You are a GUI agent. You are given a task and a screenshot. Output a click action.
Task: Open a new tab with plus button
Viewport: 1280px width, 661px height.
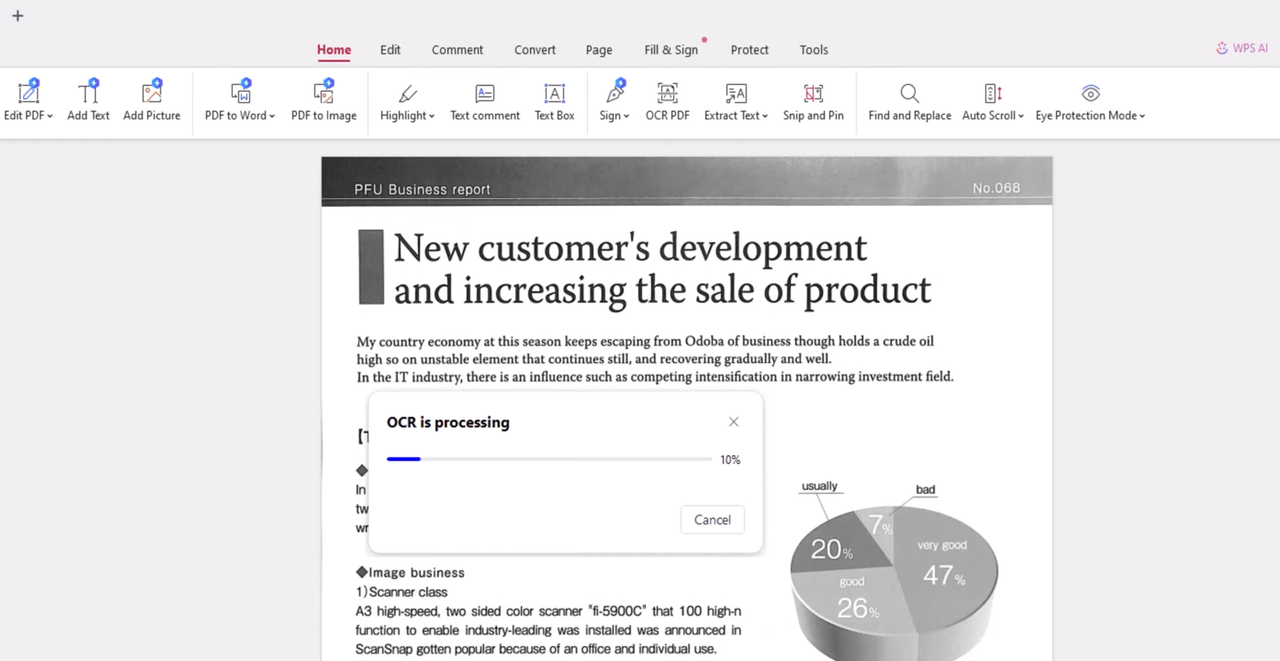[x=17, y=16]
